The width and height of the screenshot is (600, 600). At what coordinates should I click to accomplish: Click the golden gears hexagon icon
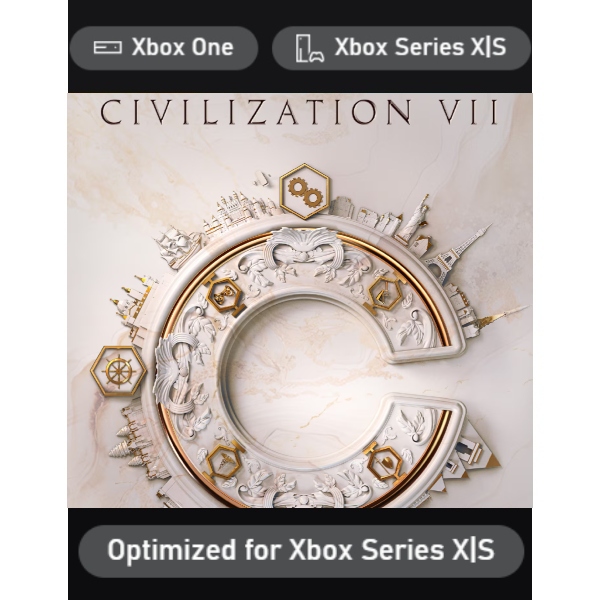coord(305,191)
